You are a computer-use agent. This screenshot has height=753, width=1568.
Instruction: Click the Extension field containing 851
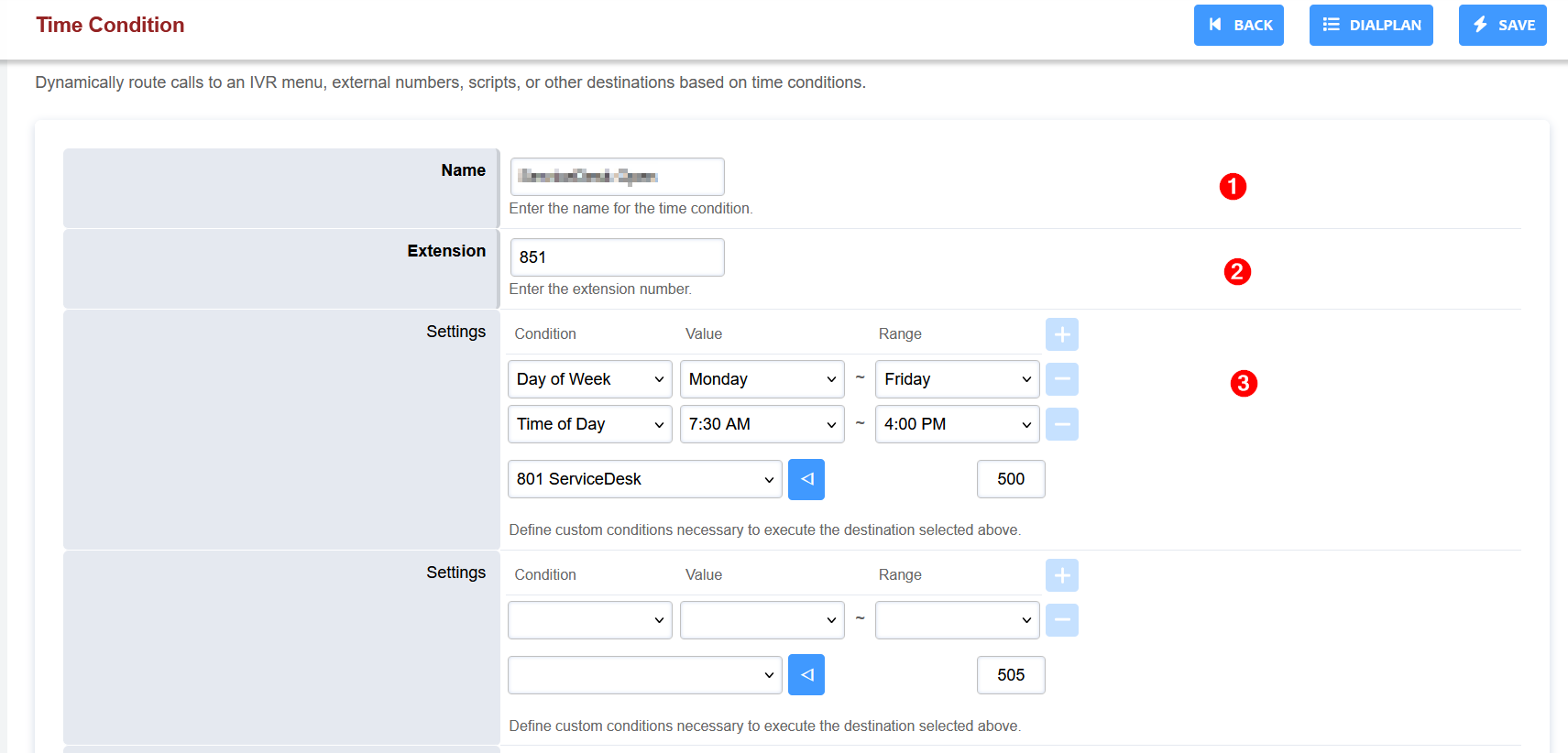click(617, 257)
